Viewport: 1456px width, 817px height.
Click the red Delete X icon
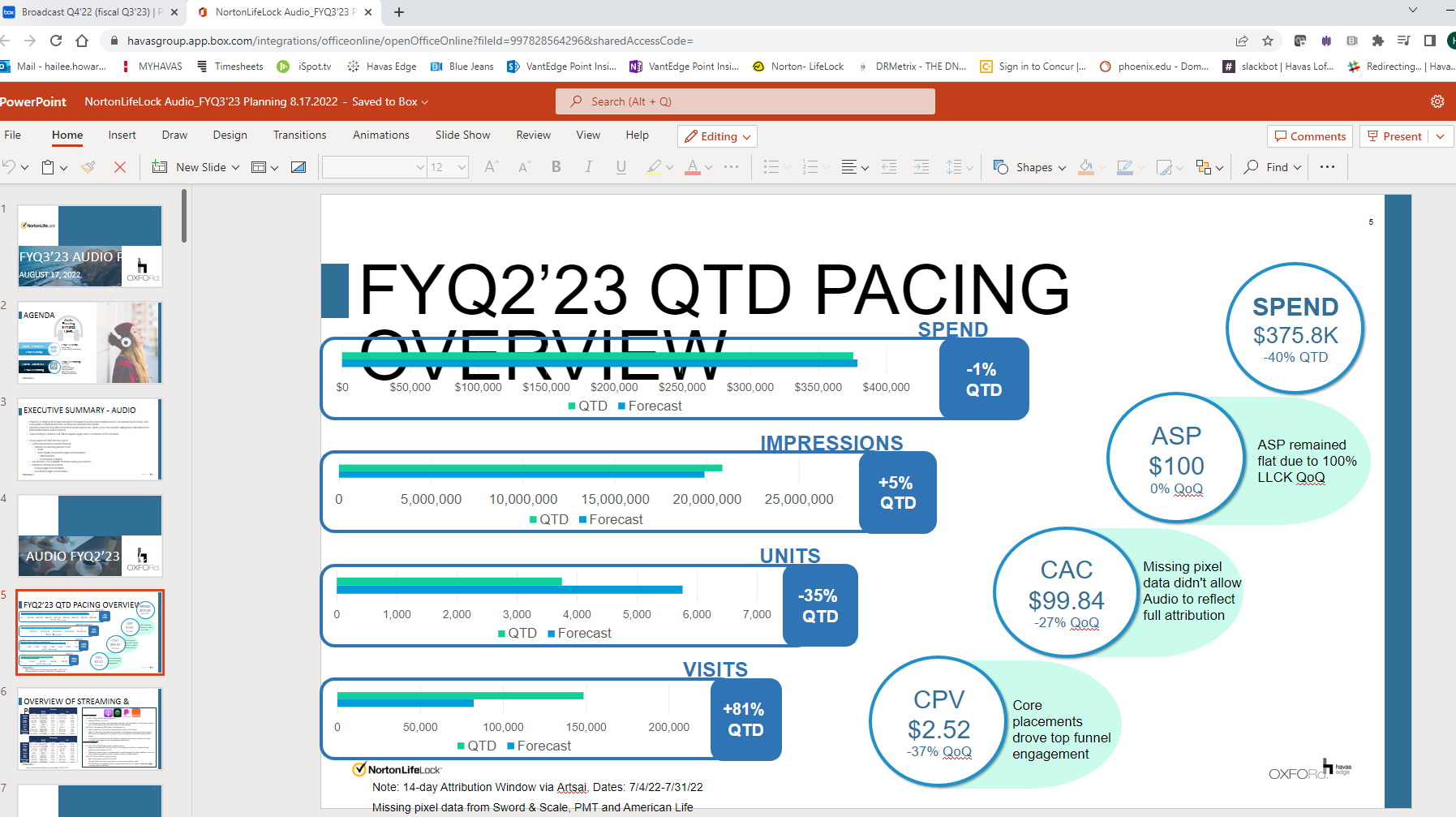click(x=120, y=167)
